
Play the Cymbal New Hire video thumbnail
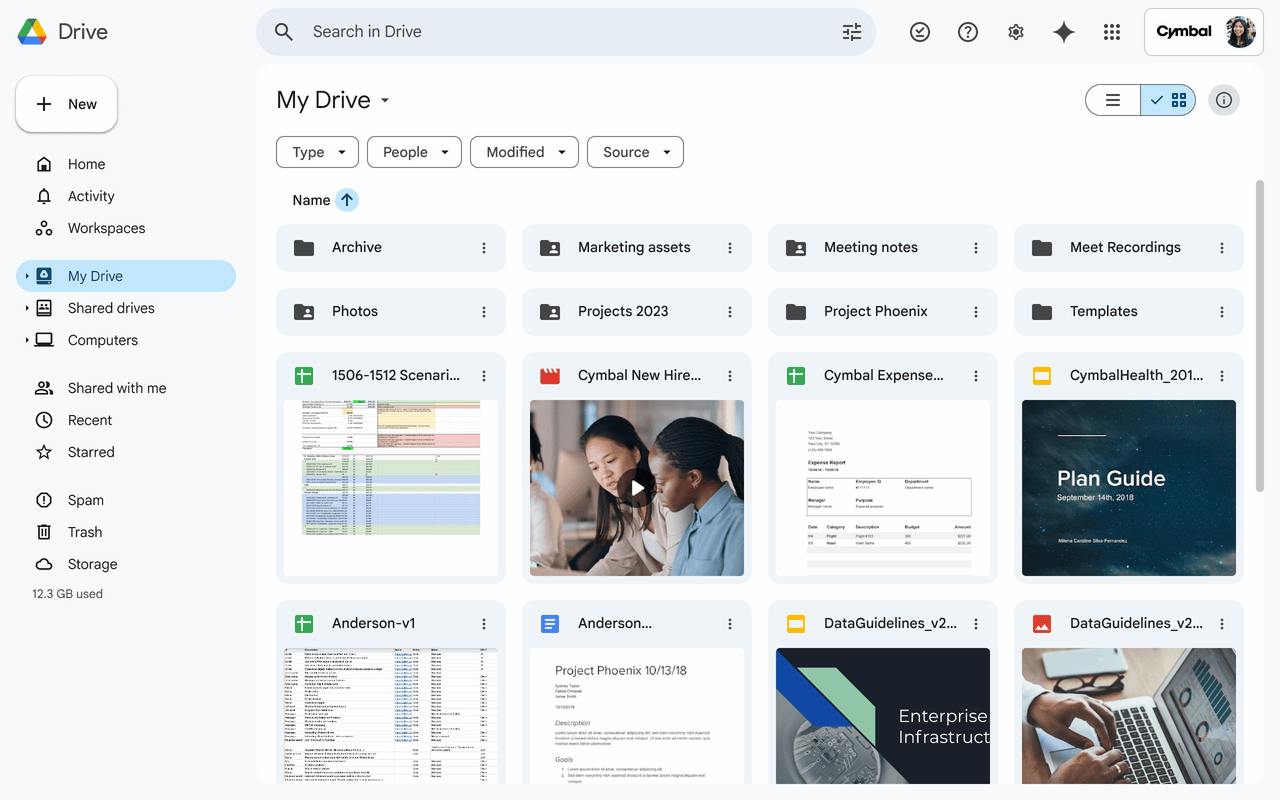pos(637,488)
